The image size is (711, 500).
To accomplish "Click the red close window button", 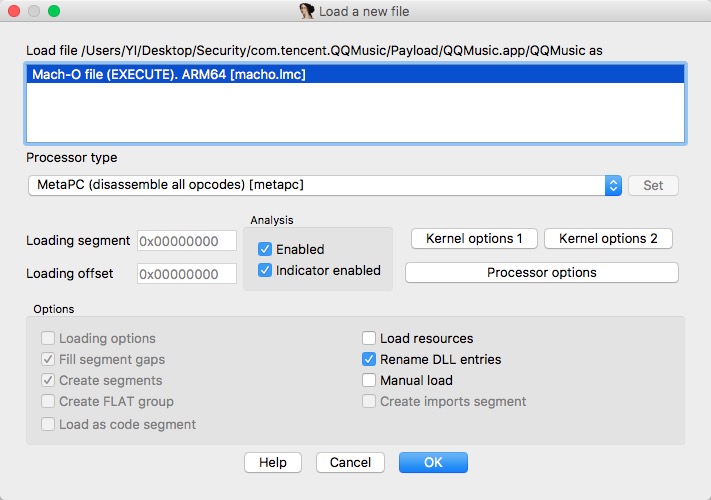I will [x=14, y=11].
